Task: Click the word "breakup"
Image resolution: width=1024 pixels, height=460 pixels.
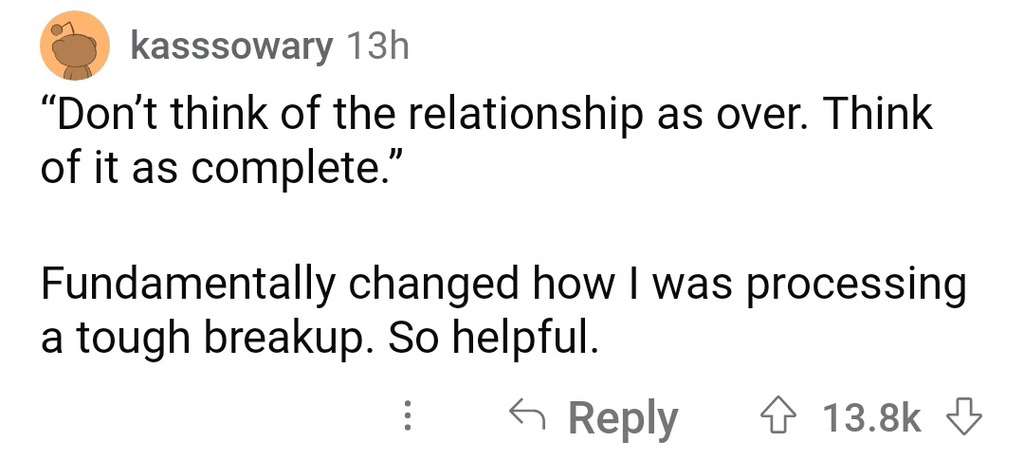Action: pos(274,340)
